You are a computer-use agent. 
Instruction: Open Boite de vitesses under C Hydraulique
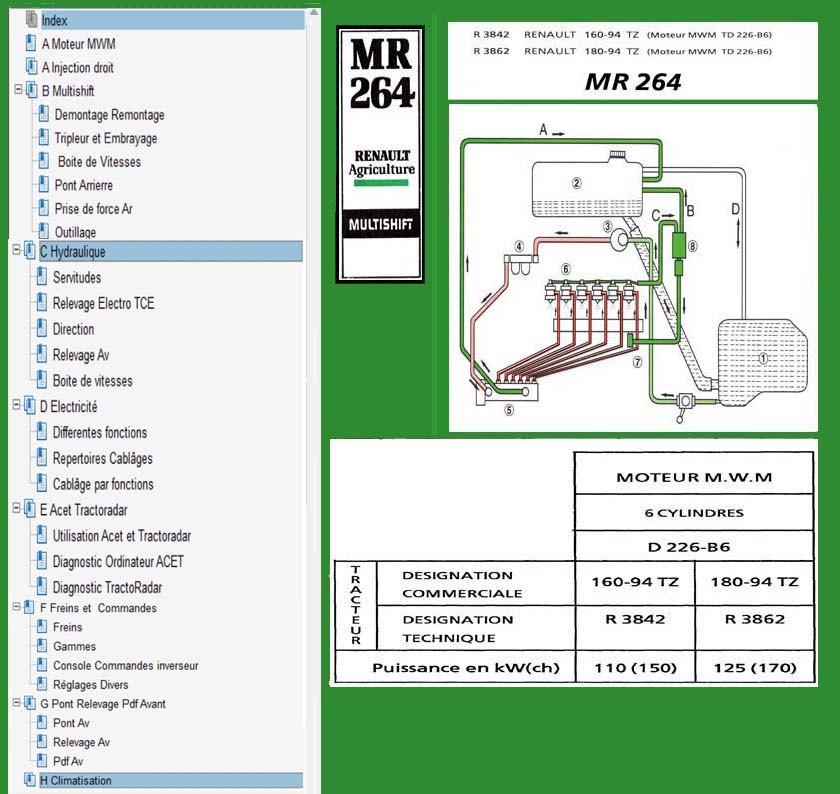[x=93, y=381]
